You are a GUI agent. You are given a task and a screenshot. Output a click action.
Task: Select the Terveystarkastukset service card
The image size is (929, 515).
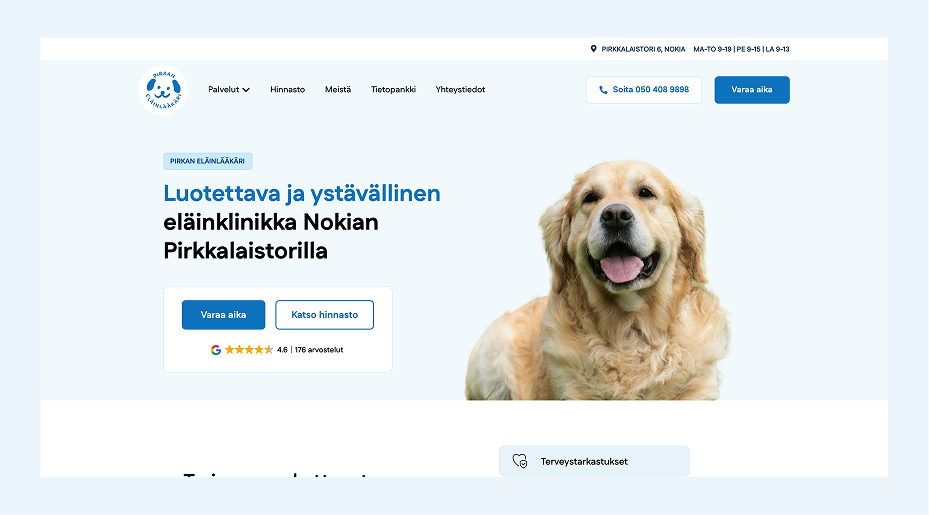click(x=594, y=461)
